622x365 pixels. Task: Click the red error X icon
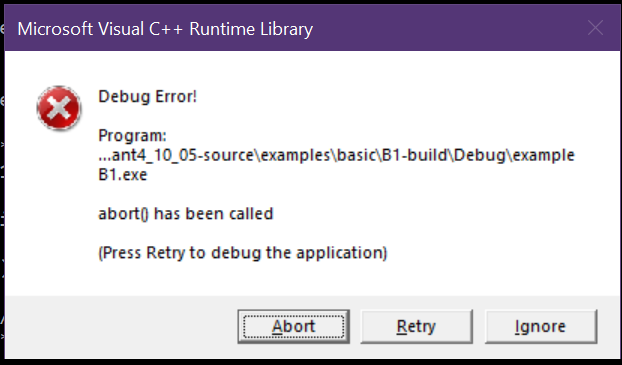[x=59, y=108]
